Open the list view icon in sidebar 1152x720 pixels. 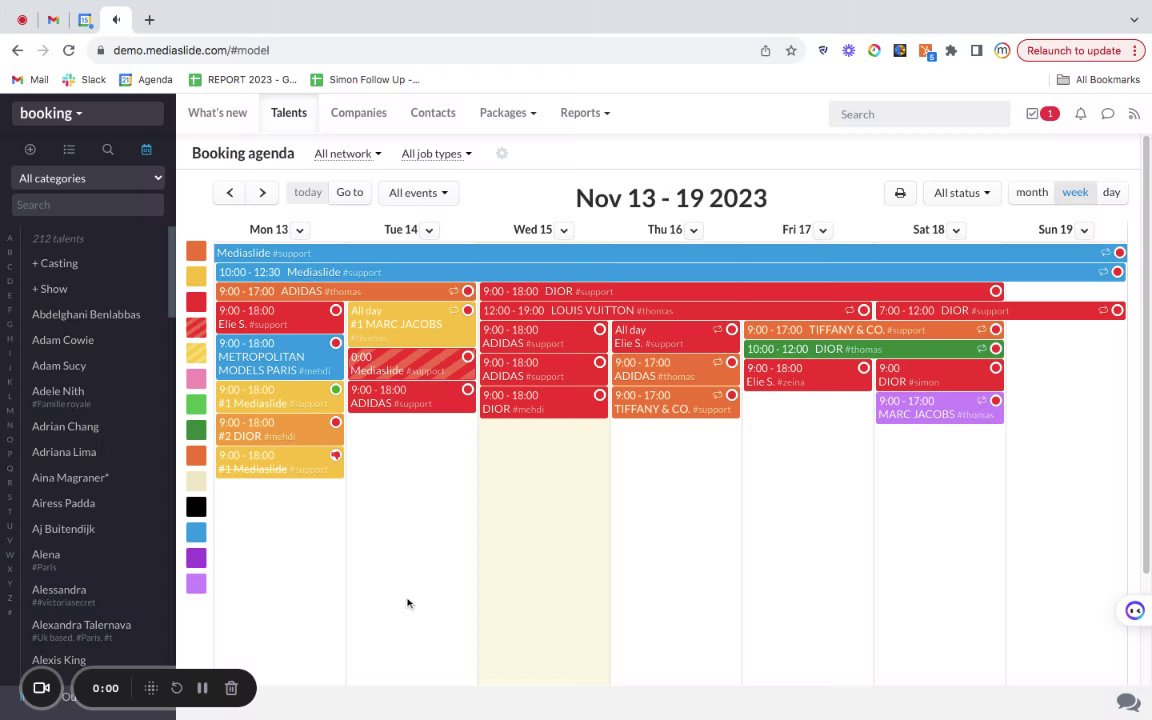coord(69,149)
